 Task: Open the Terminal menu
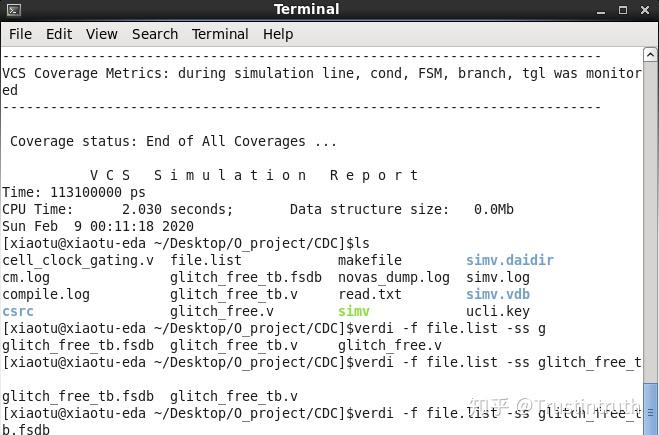click(x=220, y=34)
